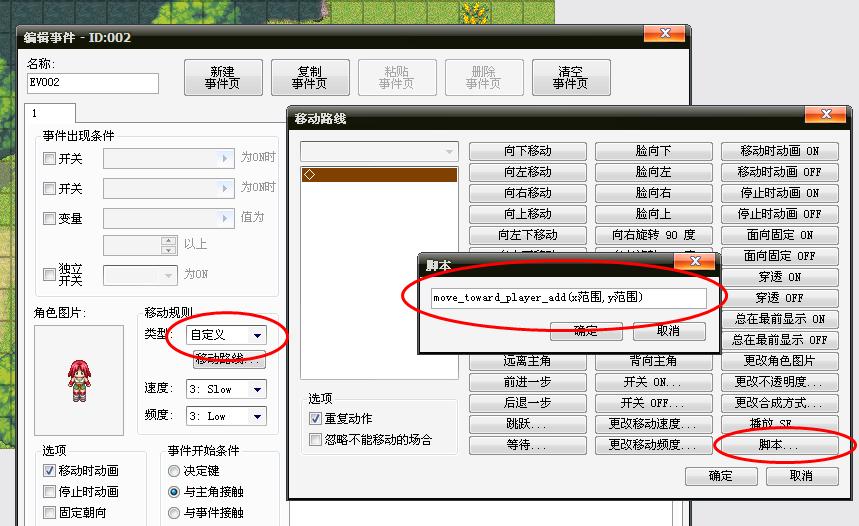Click the script text input field
The height and width of the screenshot is (526, 859).
click(569, 298)
